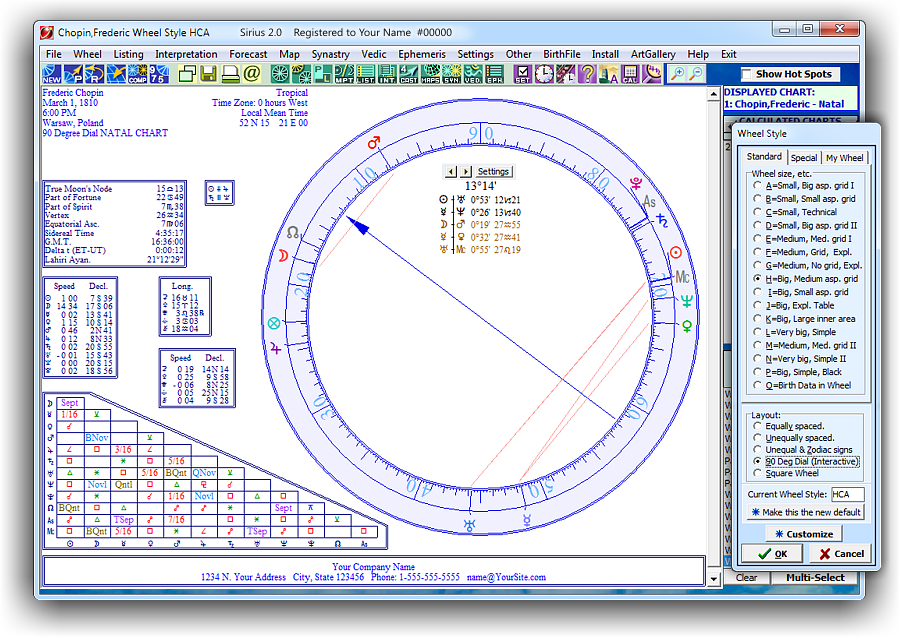Select wheel size C=Small, Technical
This screenshot has width=899, height=637.
coord(757,212)
